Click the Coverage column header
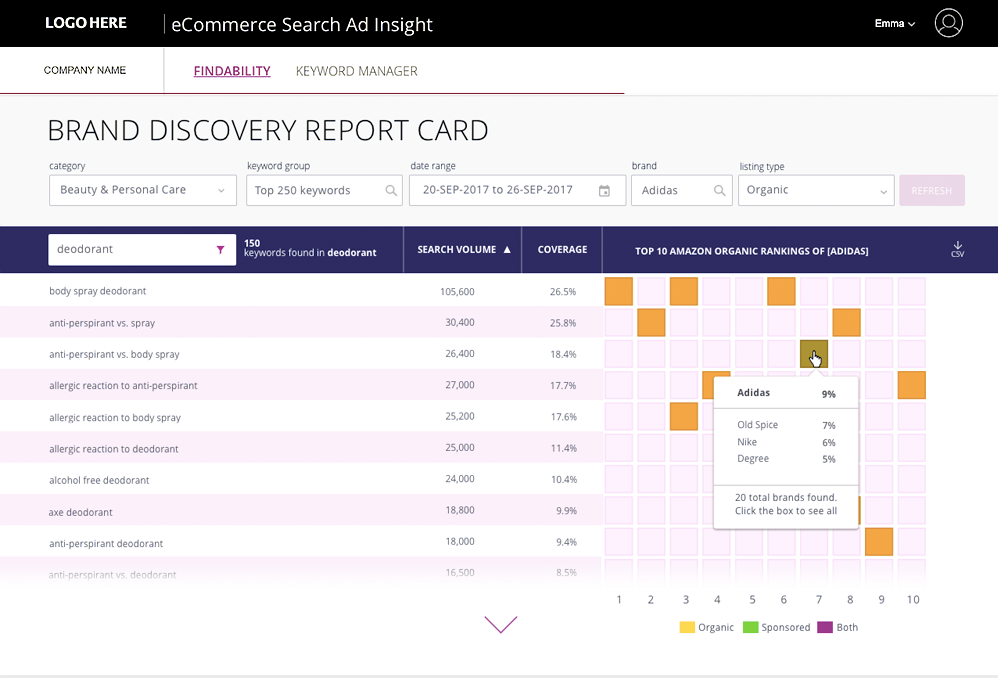 point(562,250)
